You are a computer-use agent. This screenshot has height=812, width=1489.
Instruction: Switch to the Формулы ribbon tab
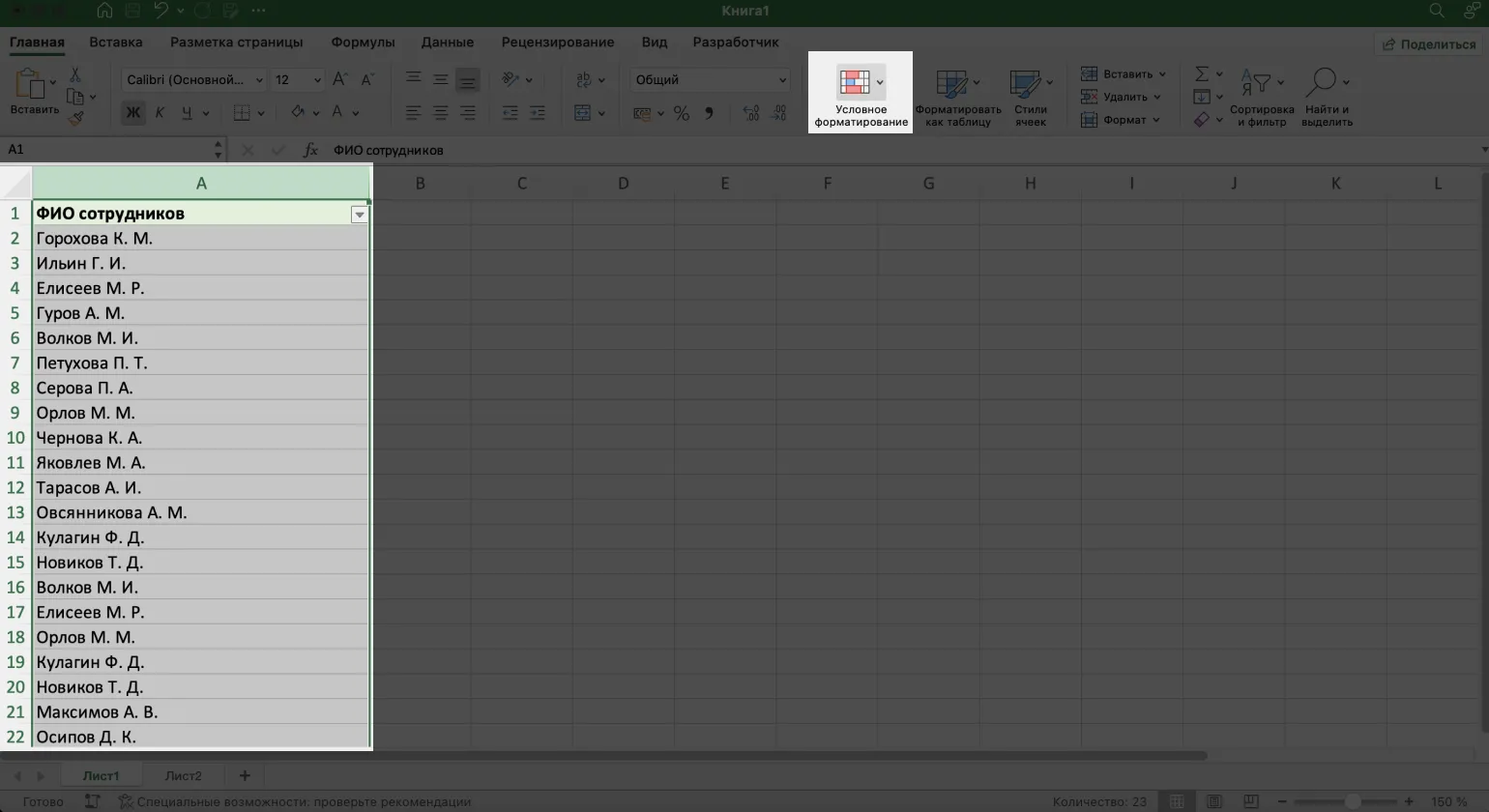(x=363, y=43)
